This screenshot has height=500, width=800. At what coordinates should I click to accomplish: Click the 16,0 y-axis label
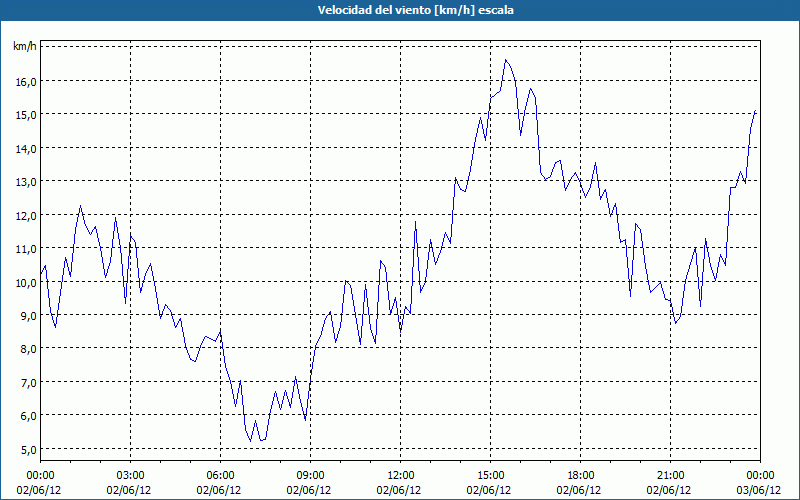tap(25, 82)
